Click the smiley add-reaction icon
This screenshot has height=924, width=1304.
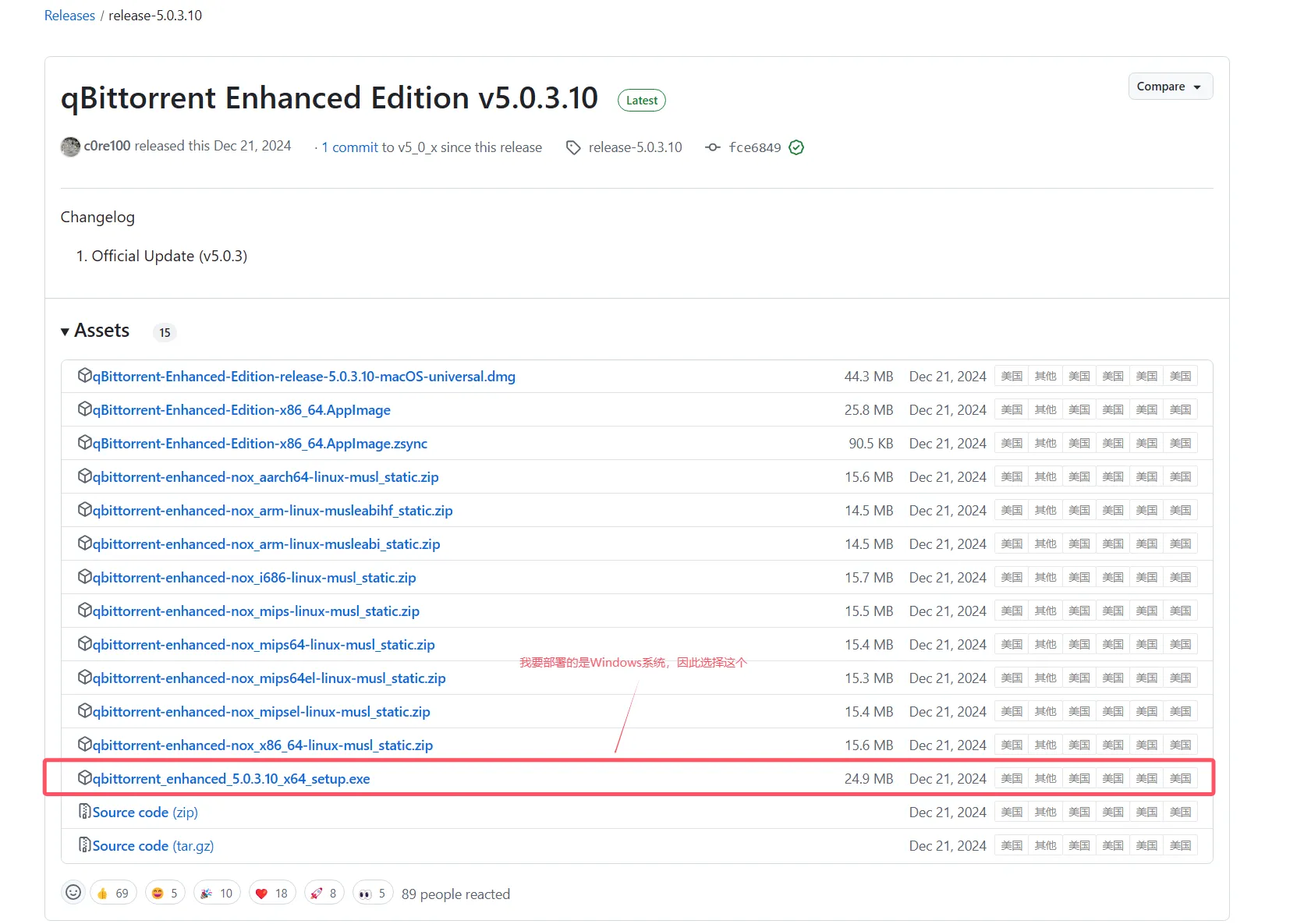click(73, 892)
